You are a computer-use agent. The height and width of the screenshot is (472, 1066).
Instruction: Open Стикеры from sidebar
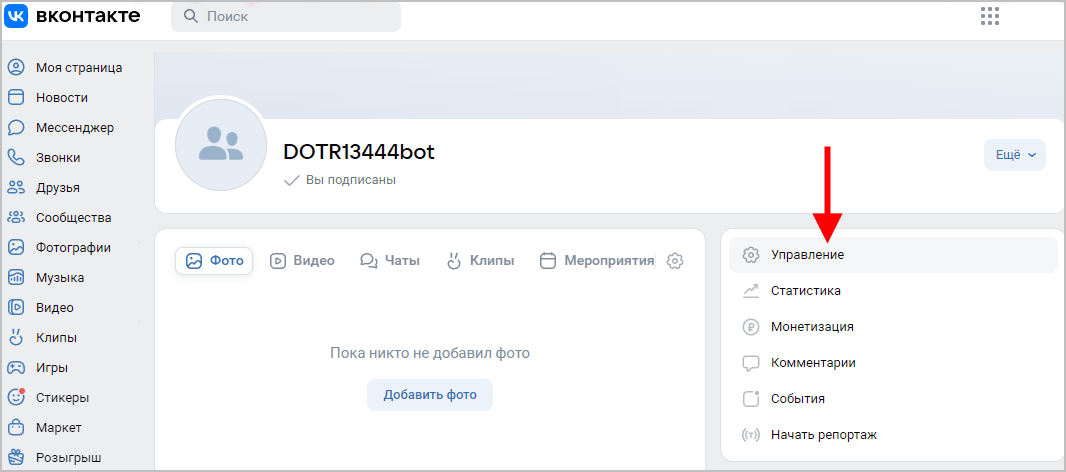63,397
